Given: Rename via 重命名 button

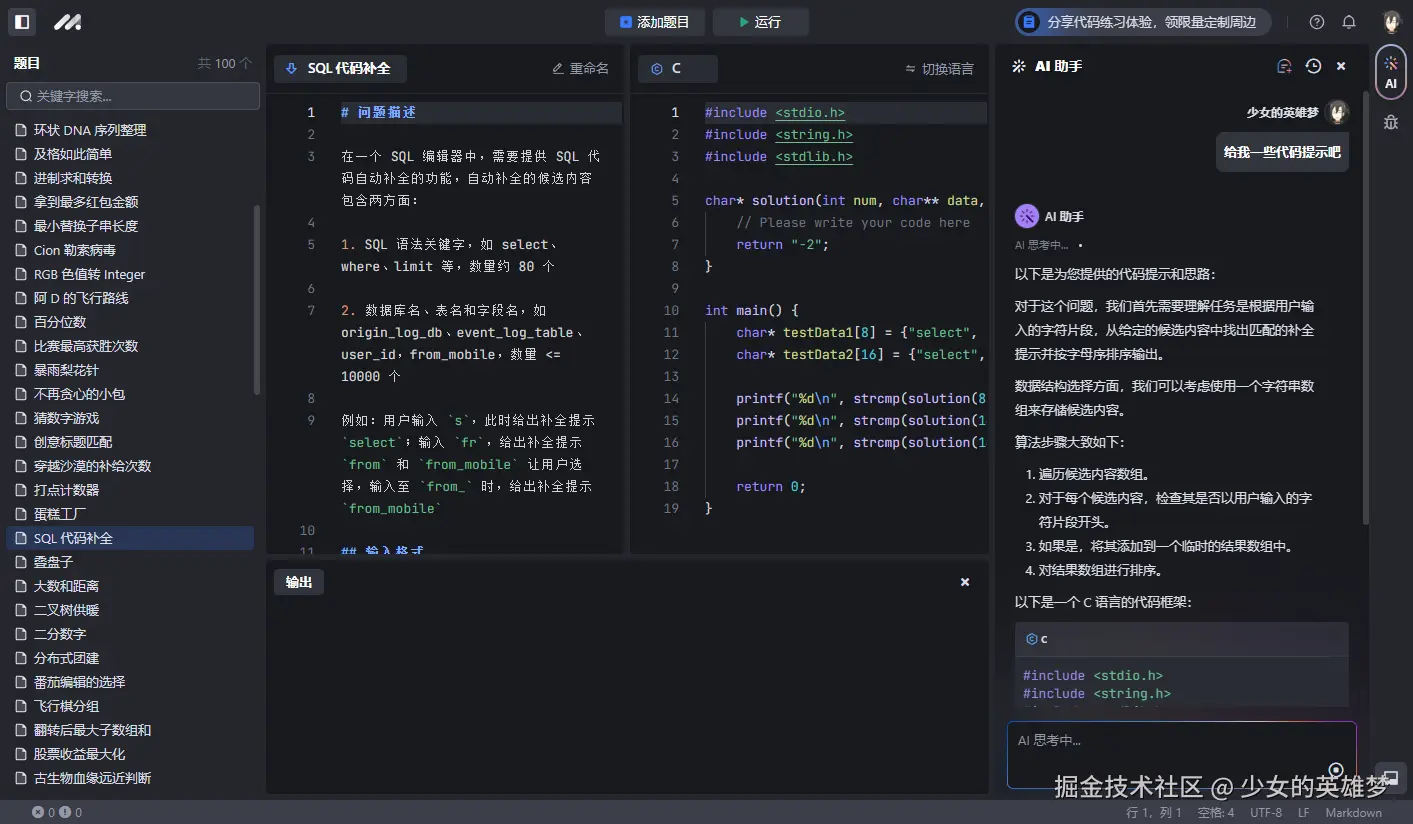Looking at the screenshot, I should tap(581, 68).
